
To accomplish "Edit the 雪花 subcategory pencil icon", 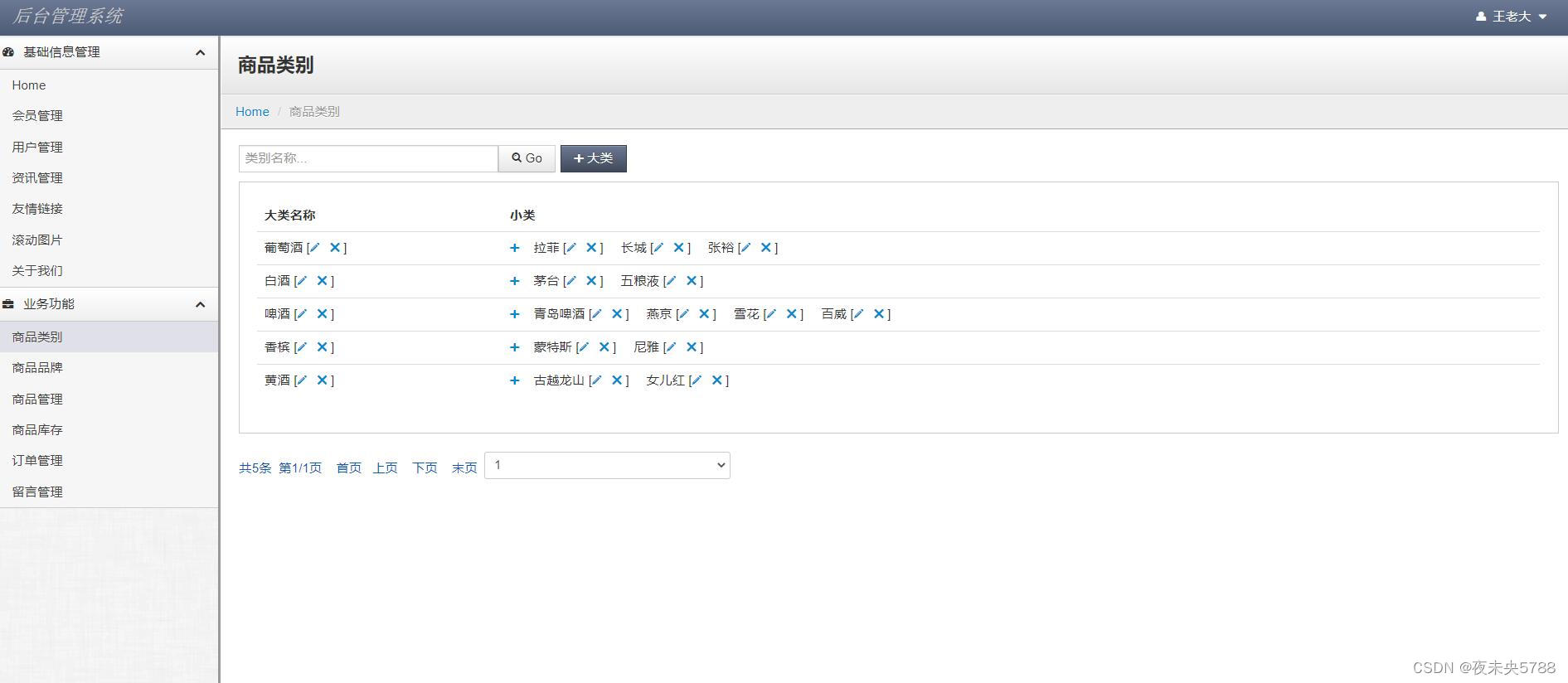I will pyautogui.click(x=770, y=314).
